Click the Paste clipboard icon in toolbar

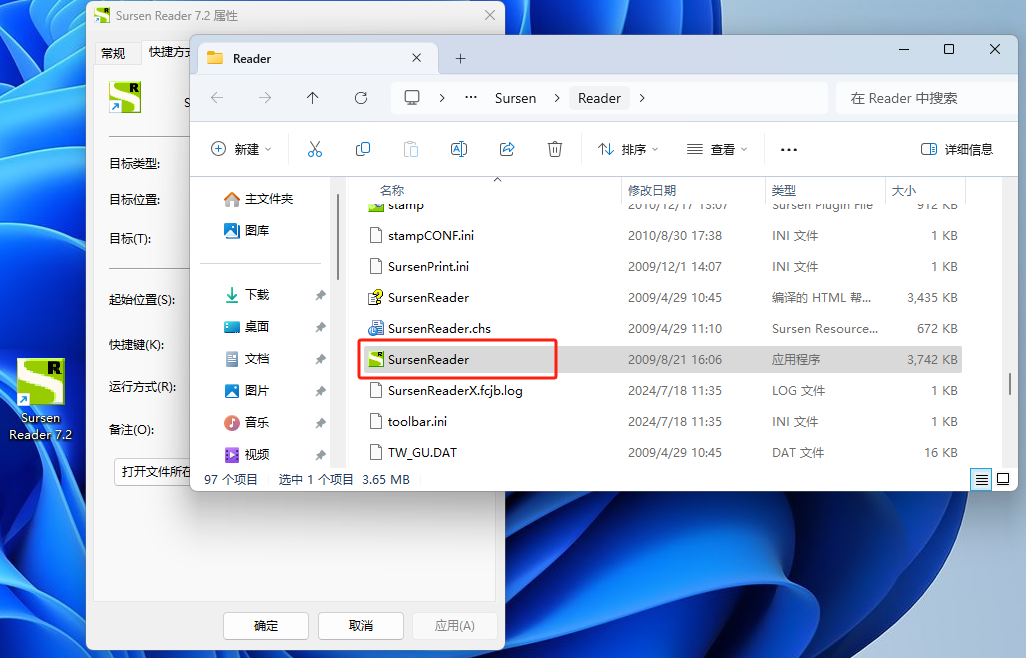tap(411, 149)
